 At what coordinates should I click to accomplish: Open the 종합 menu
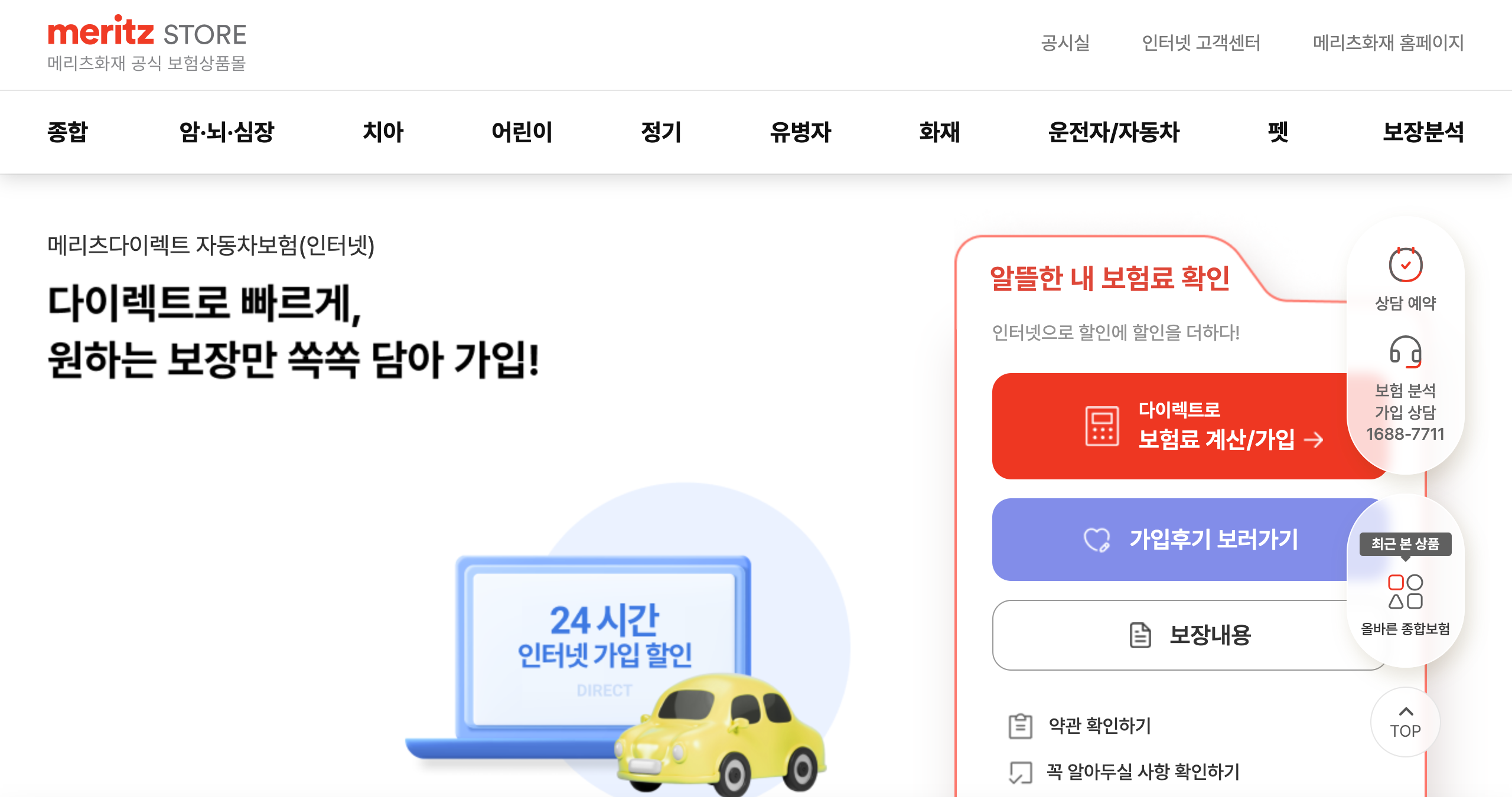(x=68, y=132)
